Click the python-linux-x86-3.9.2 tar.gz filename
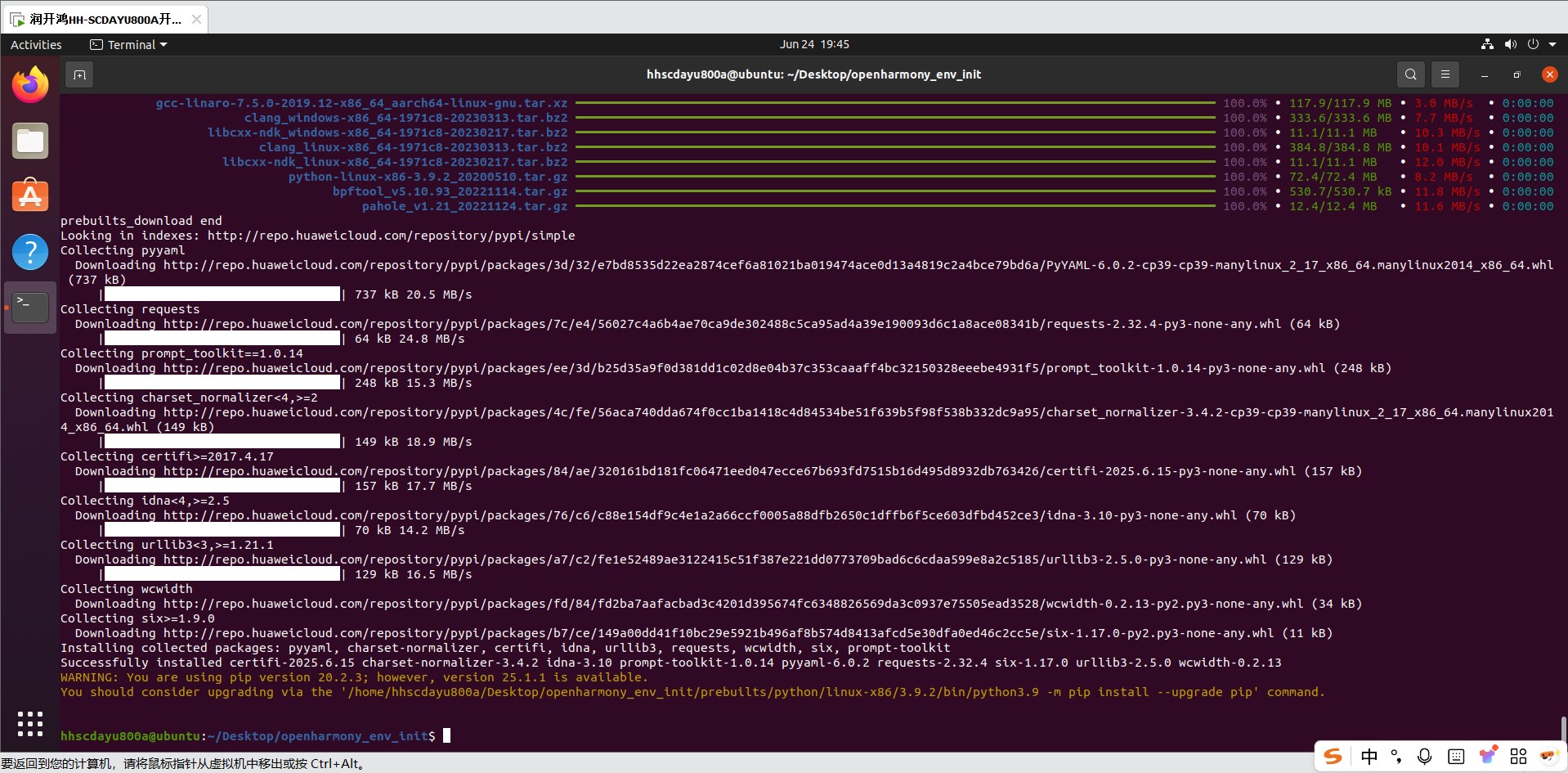 click(428, 177)
